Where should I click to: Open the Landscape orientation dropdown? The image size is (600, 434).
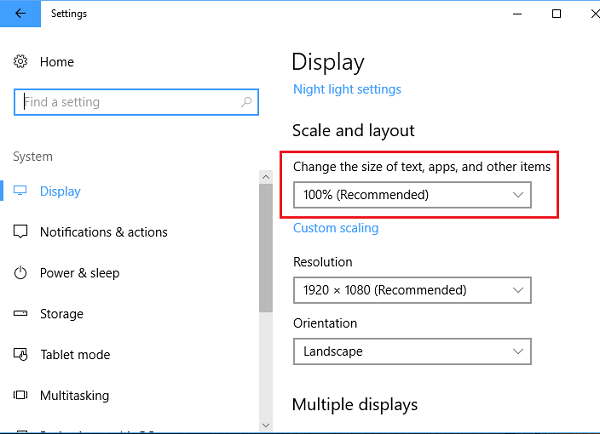[411, 351]
